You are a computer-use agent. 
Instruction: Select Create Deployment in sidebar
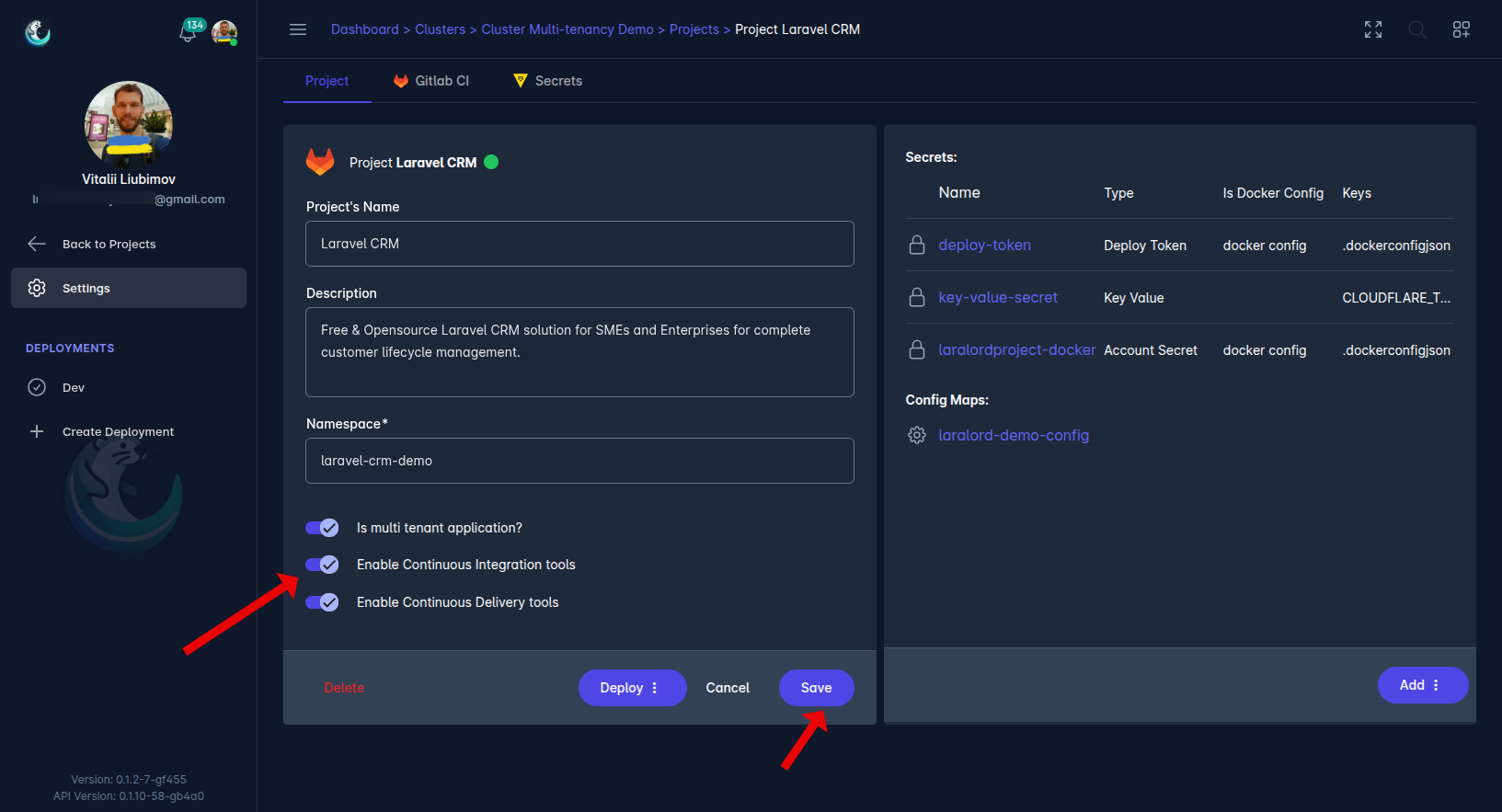click(129, 431)
